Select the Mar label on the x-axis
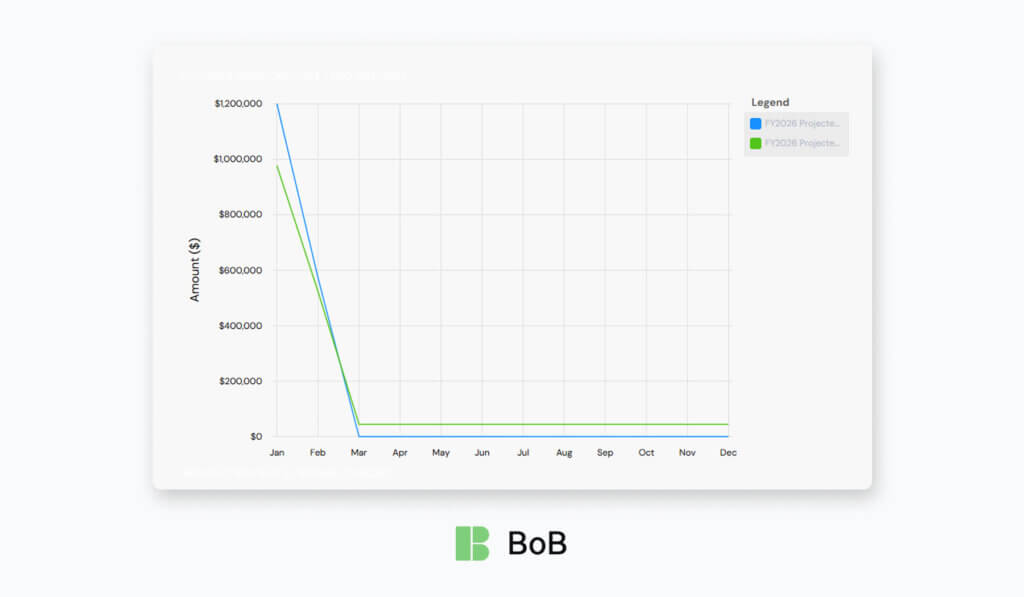1024x597 pixels. 359,453
